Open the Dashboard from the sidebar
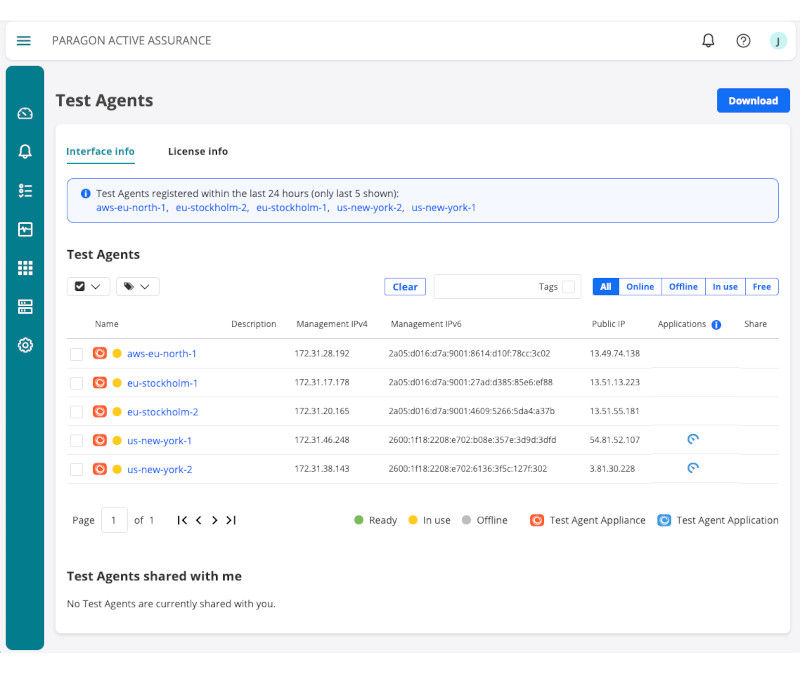Viewport: 800px width, 673px height. tap(25, 113)
